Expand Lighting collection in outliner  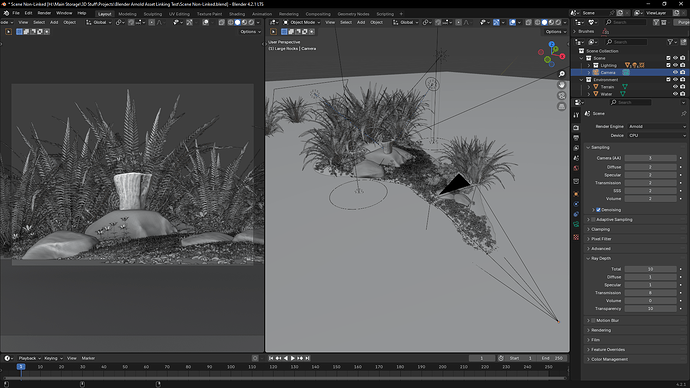(x=589, y=65)
